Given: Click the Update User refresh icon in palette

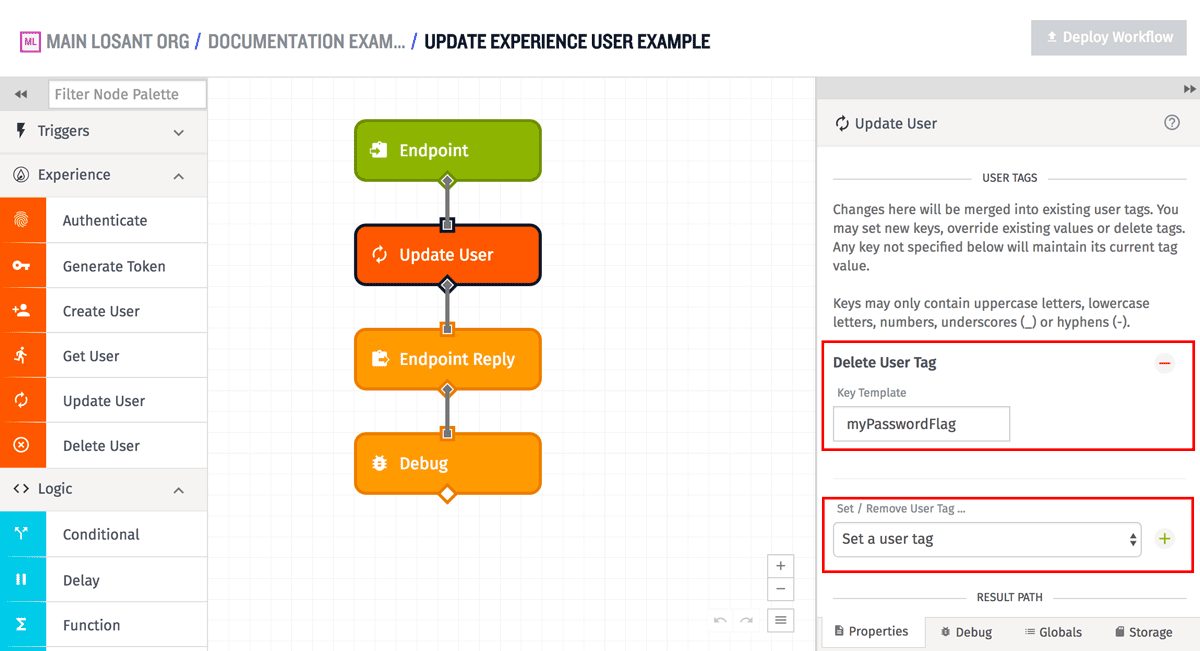Looking at the screenshot, I should pos(22,401).
